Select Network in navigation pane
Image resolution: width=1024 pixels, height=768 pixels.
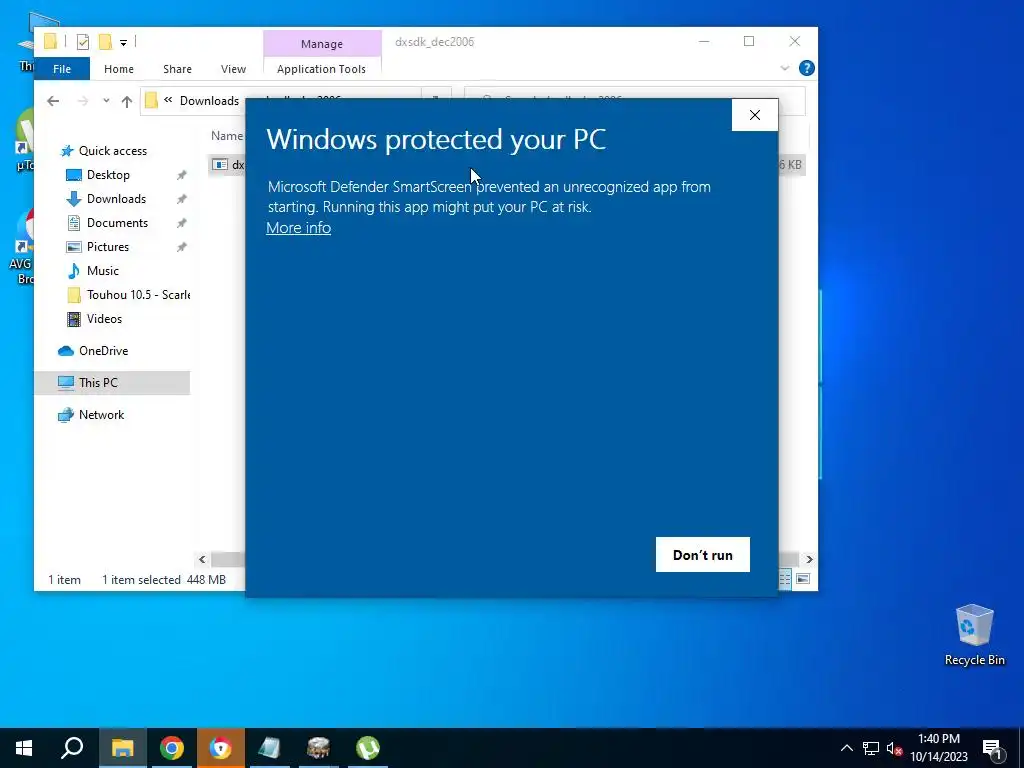[x=101, y=415]
